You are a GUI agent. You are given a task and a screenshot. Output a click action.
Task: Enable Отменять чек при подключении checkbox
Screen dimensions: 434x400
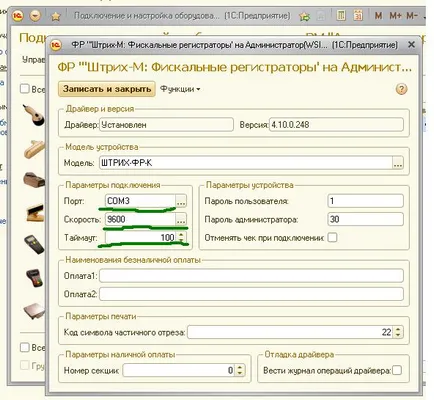pyautogui.click(x=332, y=238)
